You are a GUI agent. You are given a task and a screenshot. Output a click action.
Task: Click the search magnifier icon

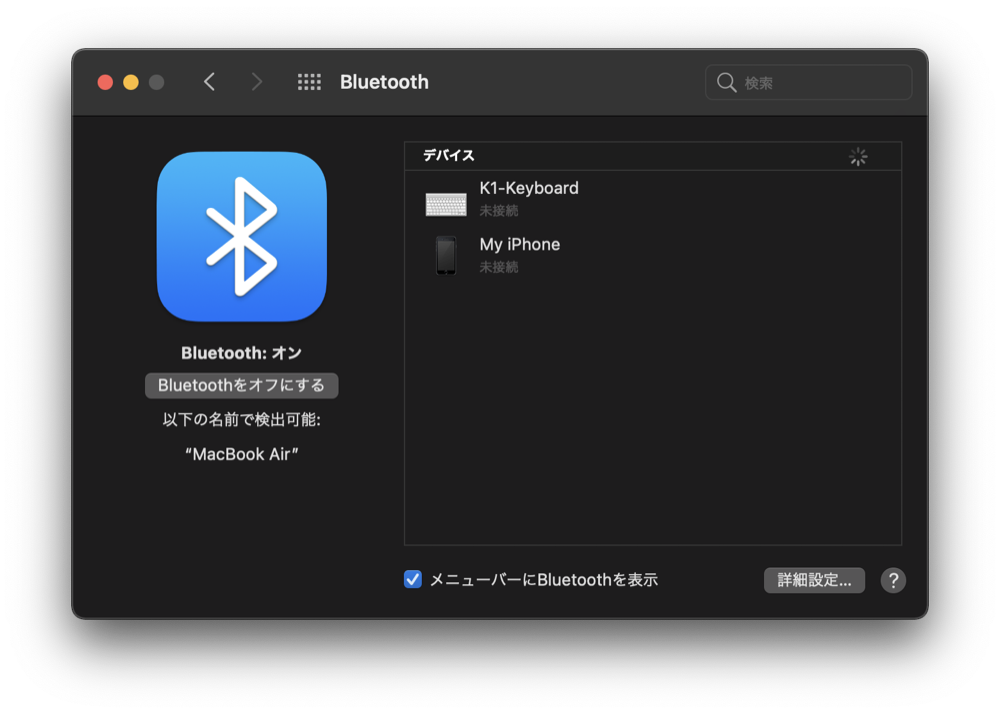[726, 82]
